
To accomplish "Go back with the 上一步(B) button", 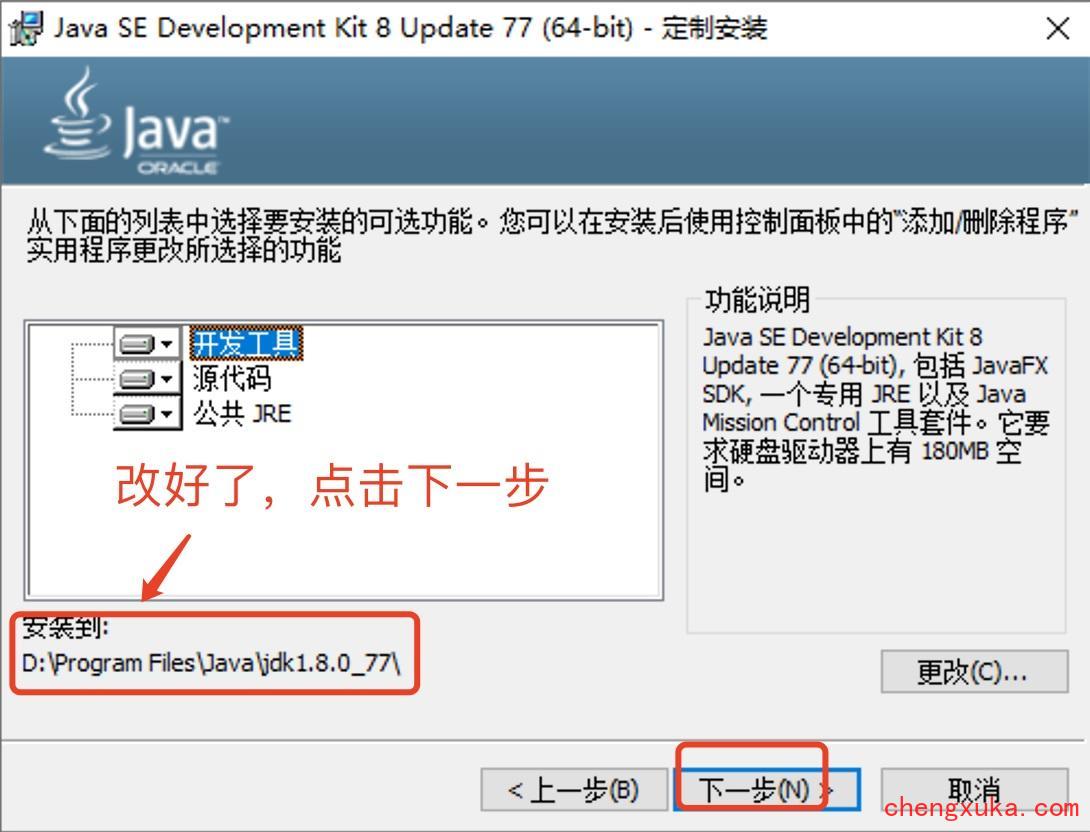I will [574, 790].
